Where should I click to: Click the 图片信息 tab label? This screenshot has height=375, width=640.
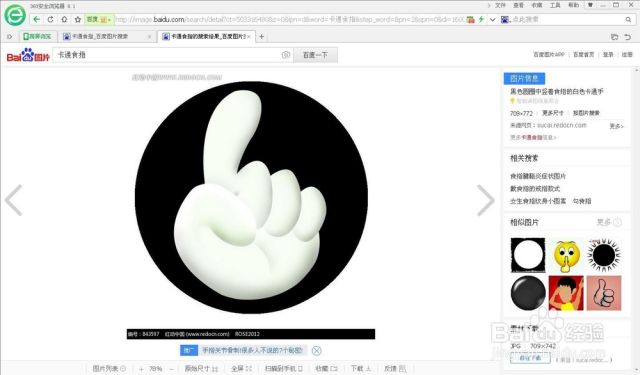tap(524, 78)
